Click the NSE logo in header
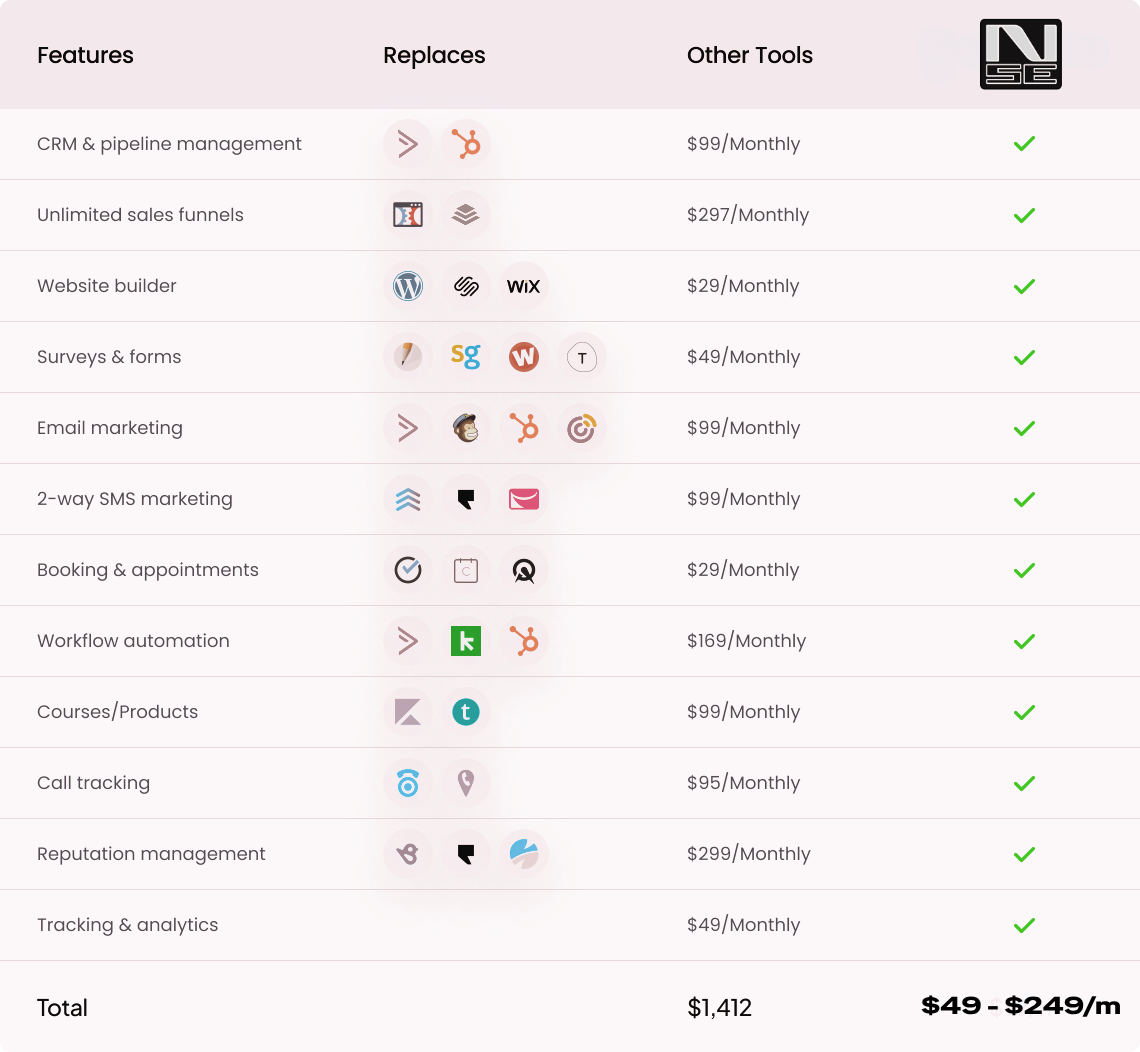1140x1052 pixels. pyautogui.click(x=1020, y=55)
